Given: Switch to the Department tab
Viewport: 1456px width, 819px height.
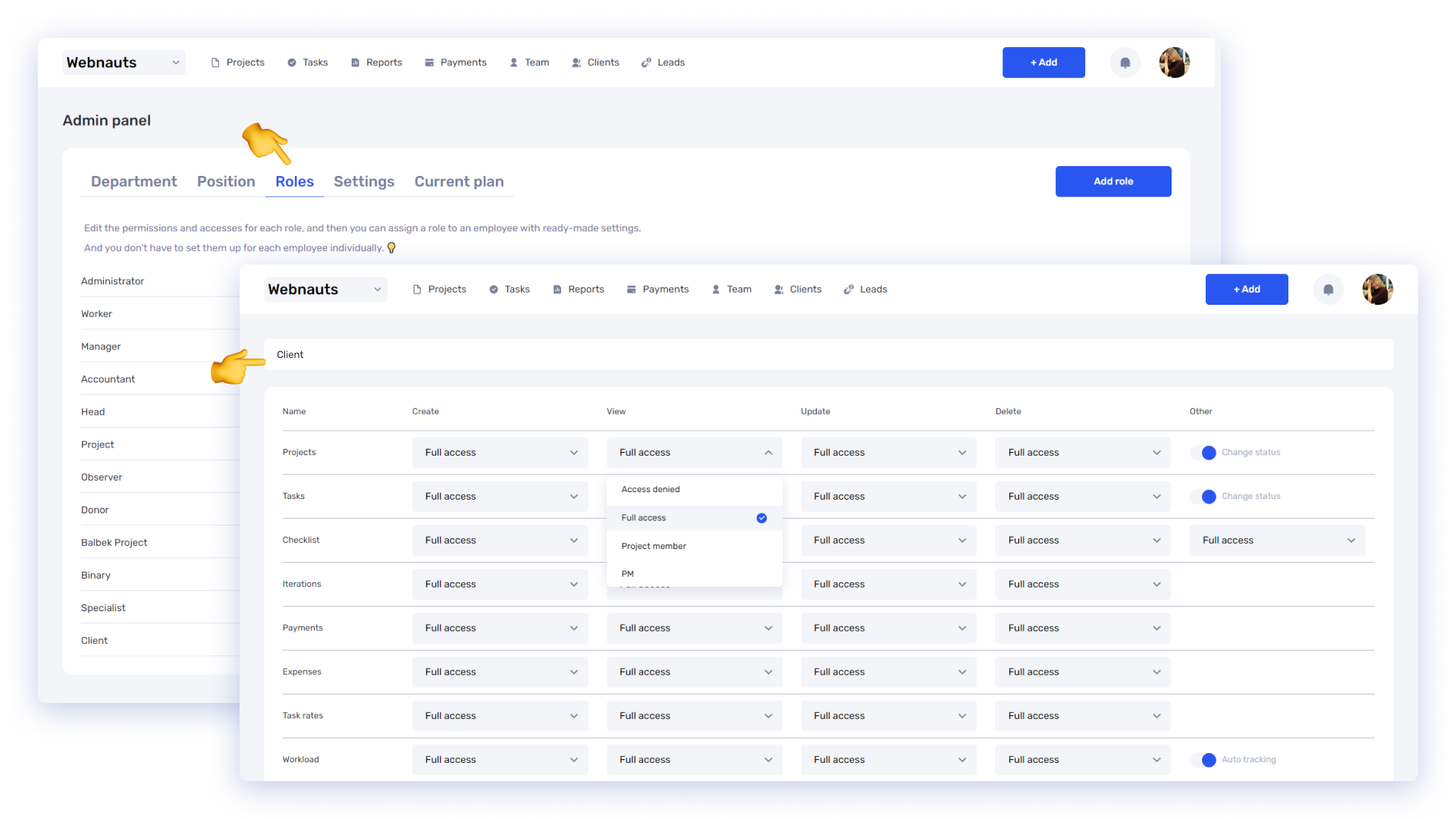Looking at the screenshot, I should pos(133,181).
